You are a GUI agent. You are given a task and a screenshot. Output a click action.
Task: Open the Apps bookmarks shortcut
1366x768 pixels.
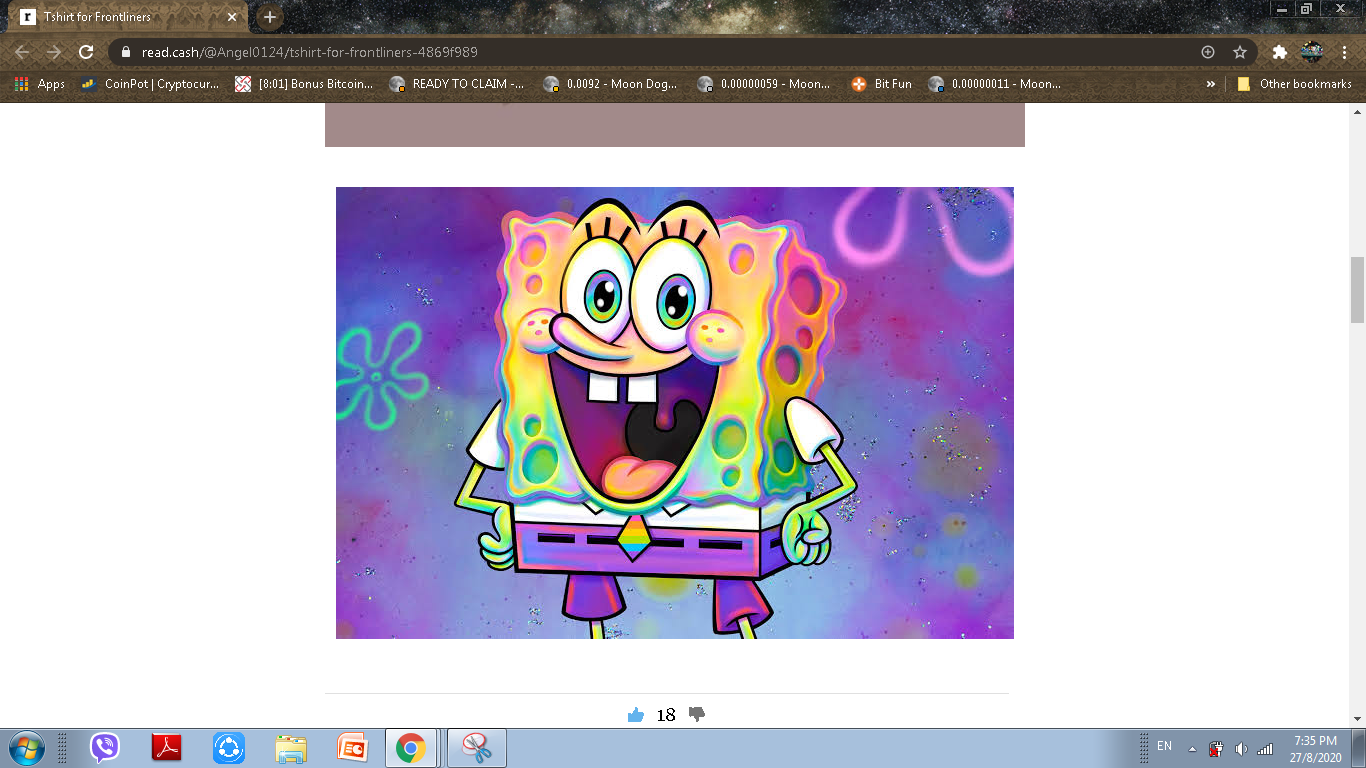40,84
